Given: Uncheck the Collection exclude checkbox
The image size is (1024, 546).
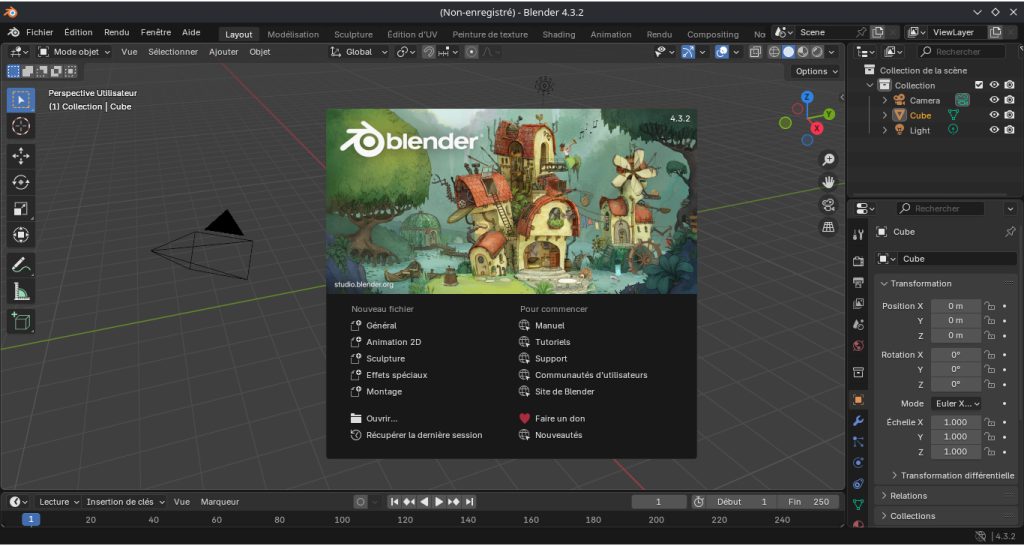Looking at the screenshot, I should (x=978, y=85).
